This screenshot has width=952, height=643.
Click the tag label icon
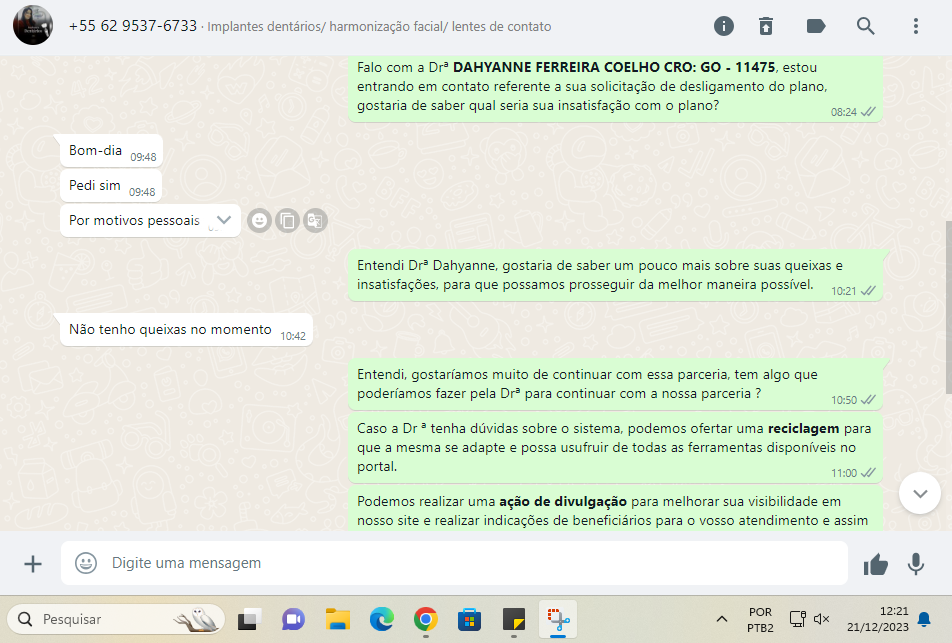pyautogui.click(x=815, y=26)
